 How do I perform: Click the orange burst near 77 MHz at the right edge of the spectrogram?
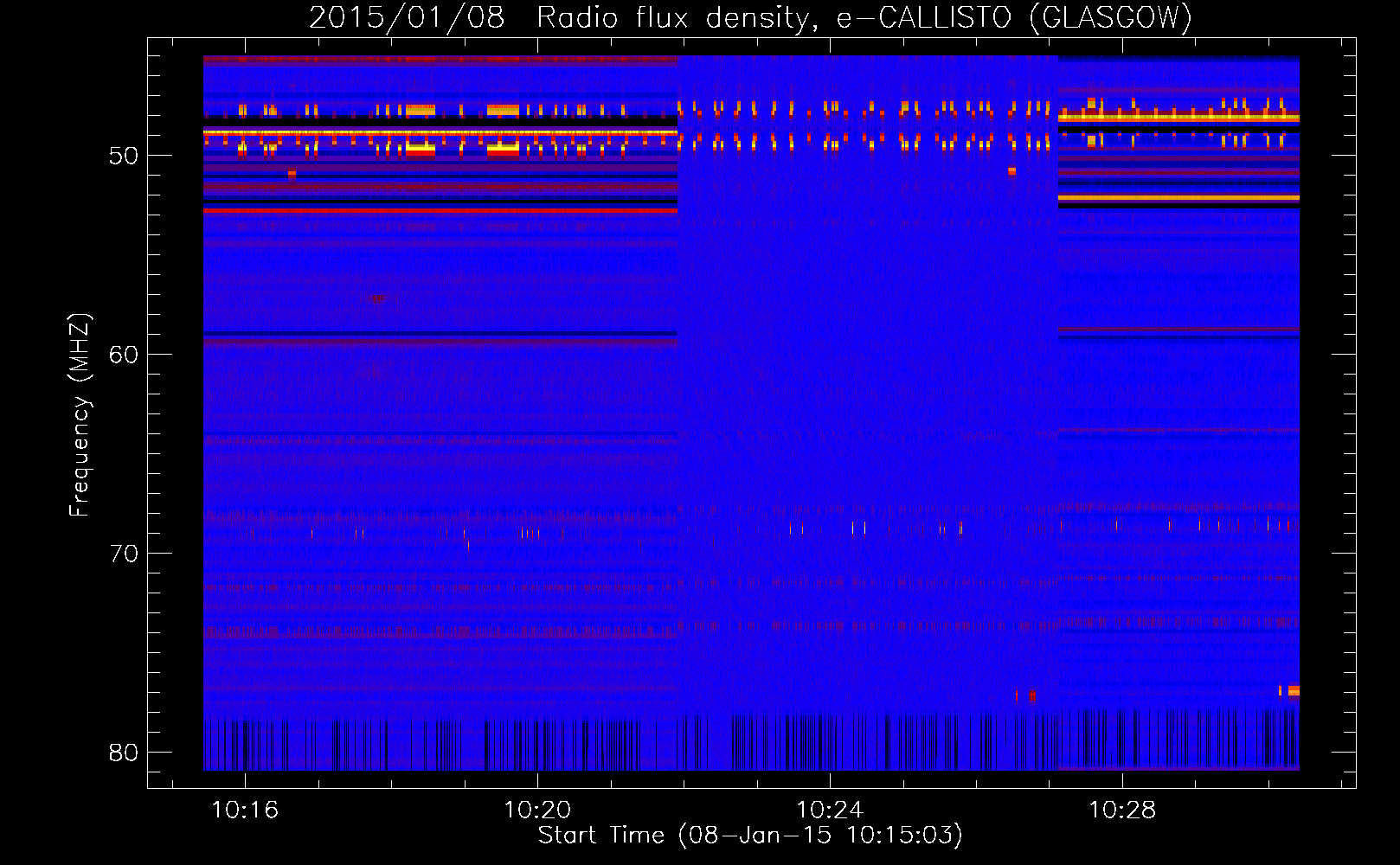(x=1293, y=690)
